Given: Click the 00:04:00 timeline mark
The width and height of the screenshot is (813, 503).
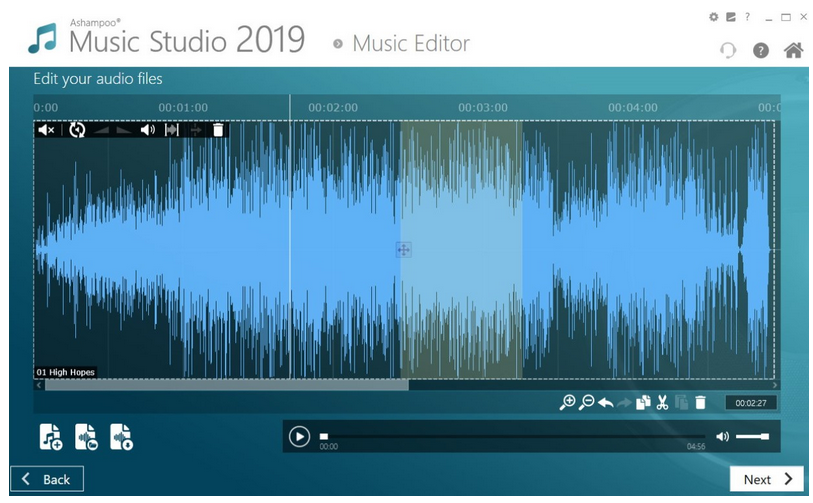Looking at the screenshot, I should coord(633,108).
